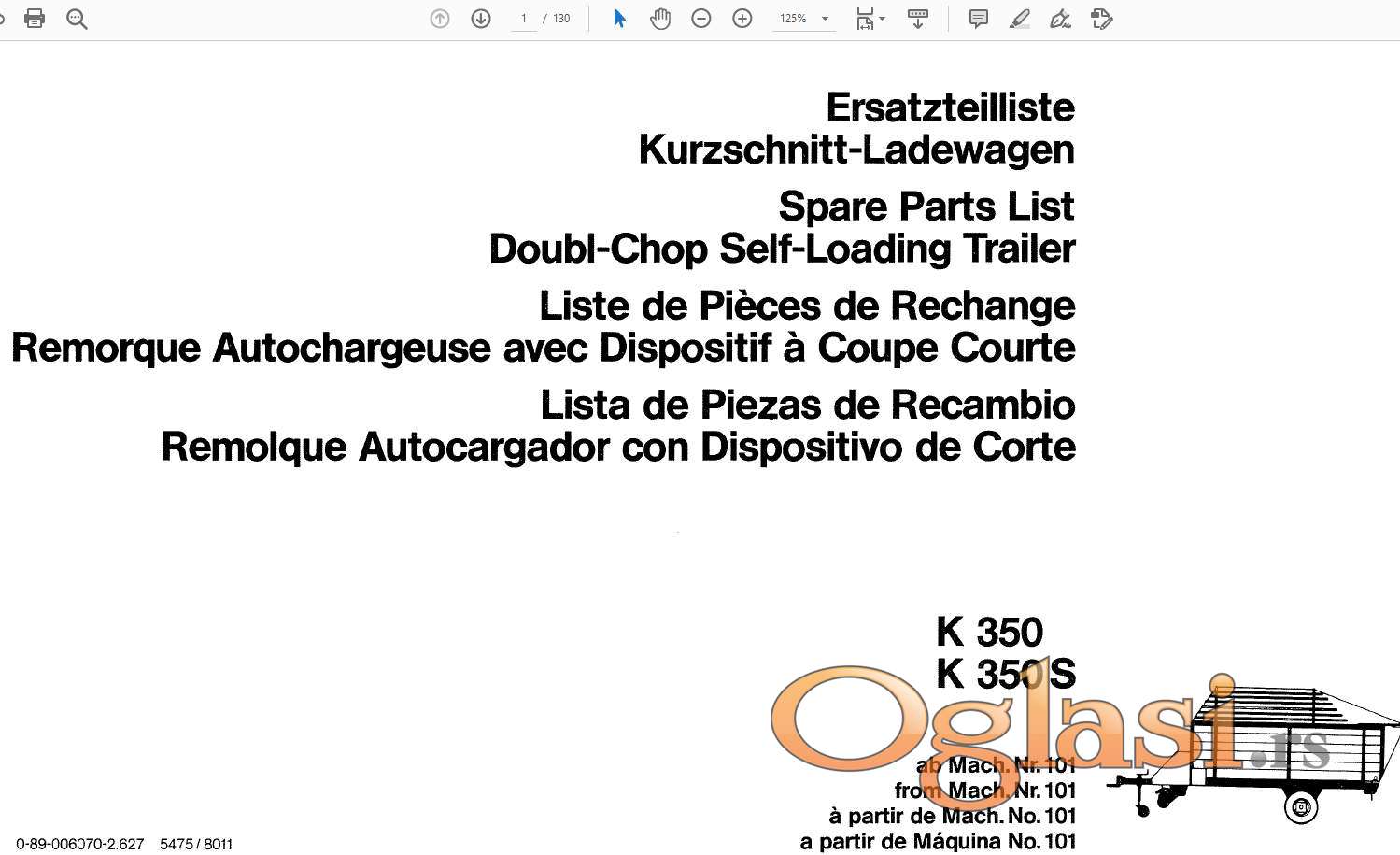Viewport: 1400px width, 855px height.
Task: Open the fit page options dropdown
Action: tap(870, 19)
